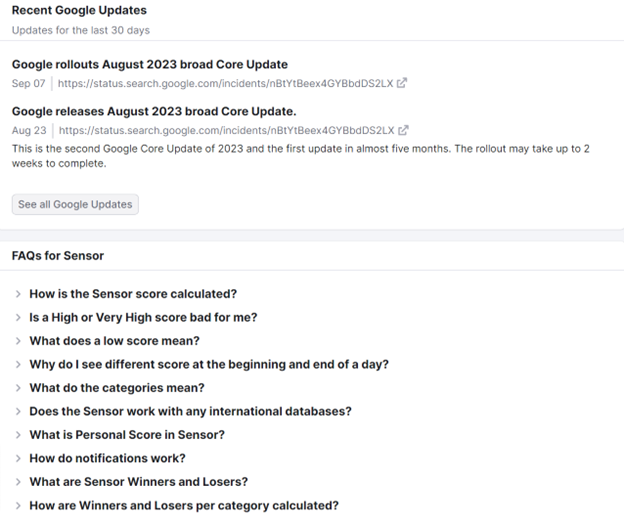Screen dimensions: 624x524
Task: Expand chevron for categories mean FAQ
Action: (18, 388)
